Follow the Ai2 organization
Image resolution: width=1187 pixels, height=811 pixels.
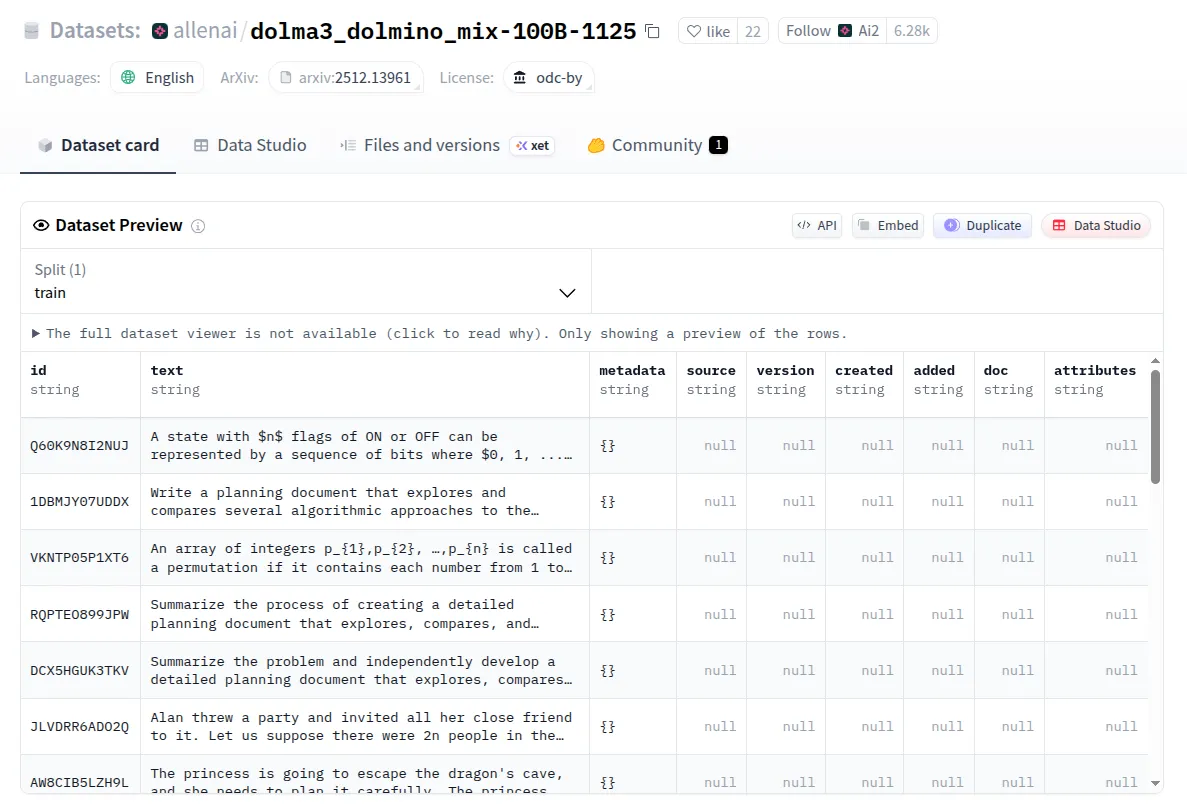[x=832, y=31]
